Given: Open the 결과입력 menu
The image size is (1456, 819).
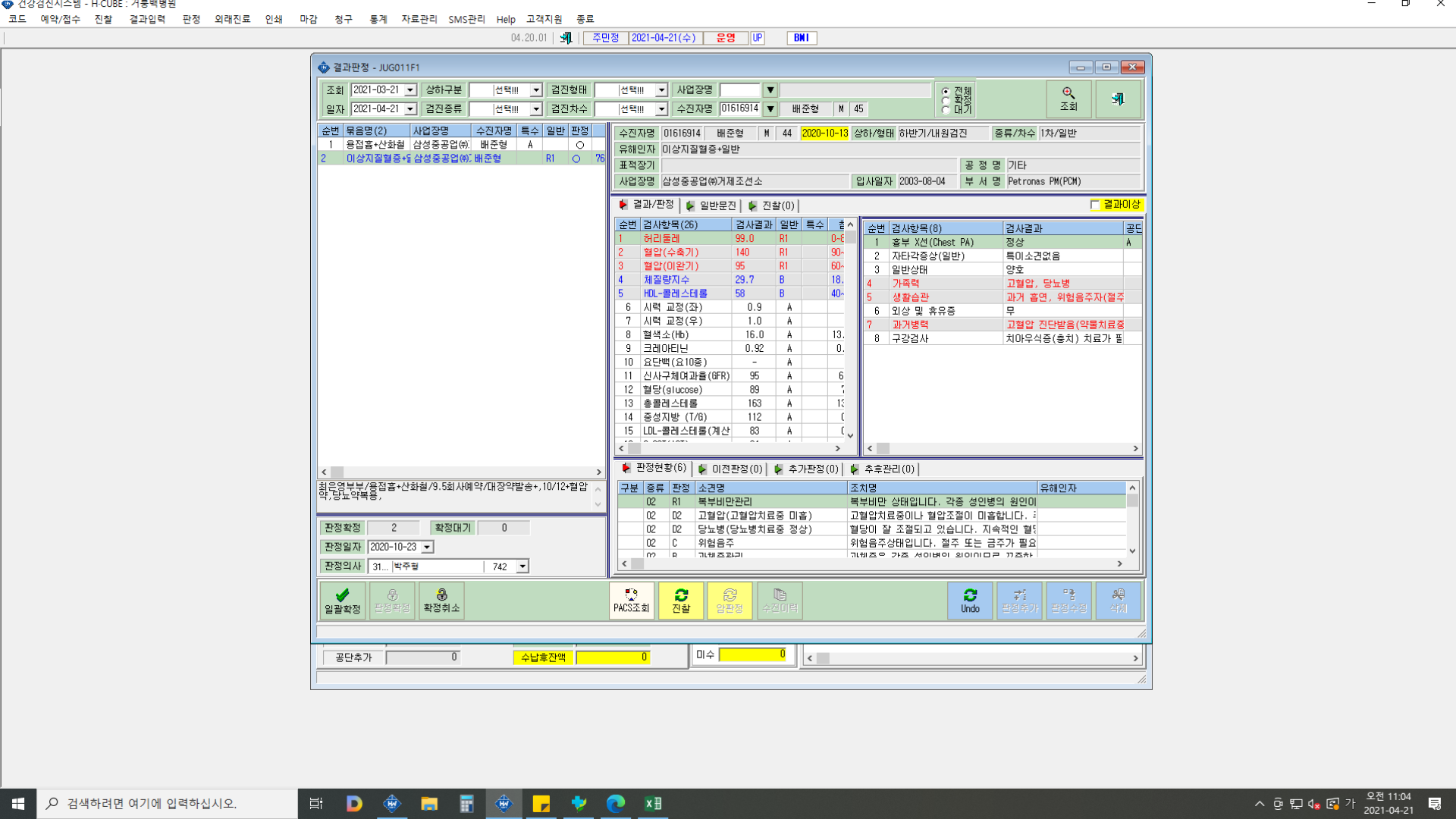Looking at the screenshot, I should 147,19.
